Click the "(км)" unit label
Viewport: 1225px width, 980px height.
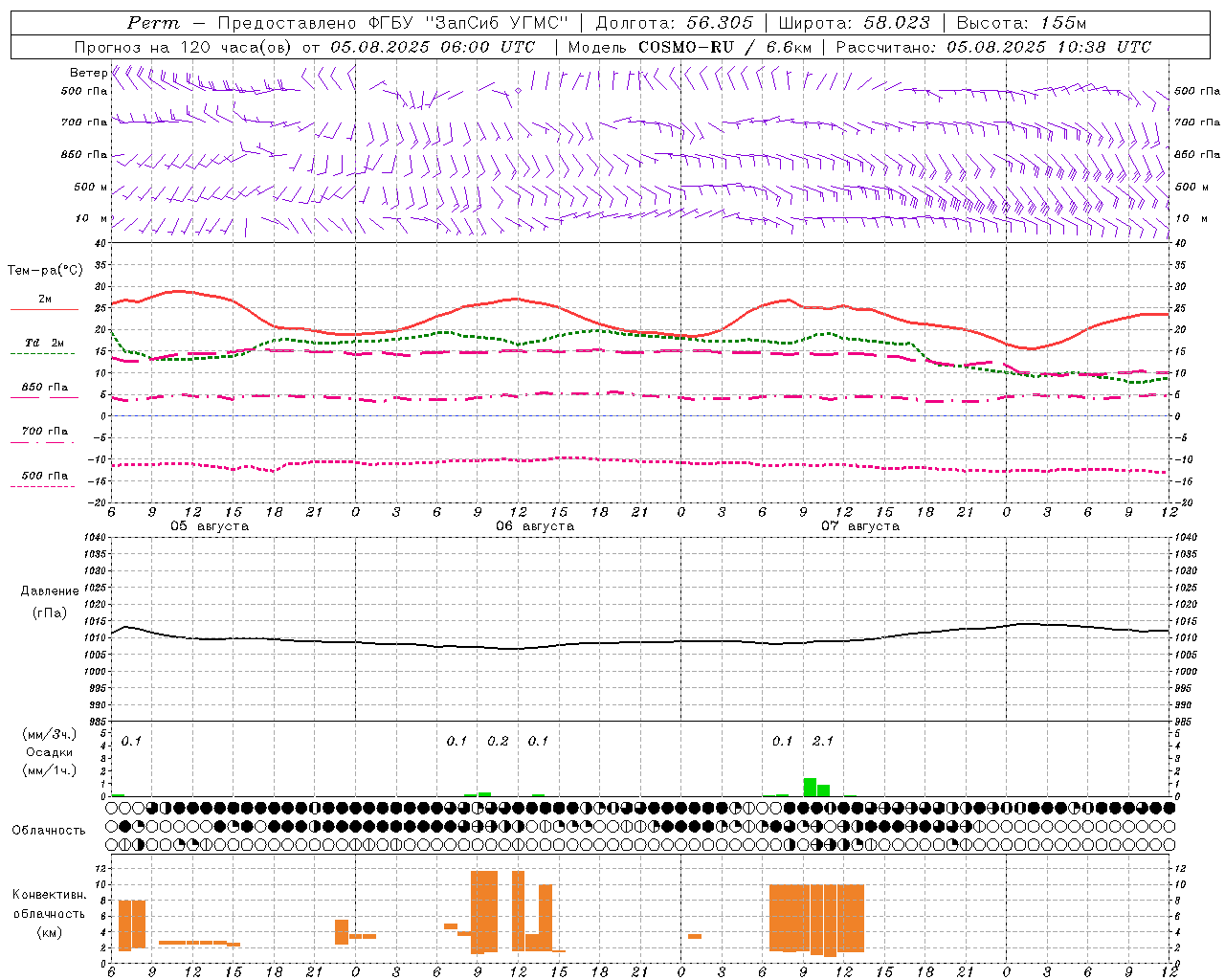click(49, 931)
